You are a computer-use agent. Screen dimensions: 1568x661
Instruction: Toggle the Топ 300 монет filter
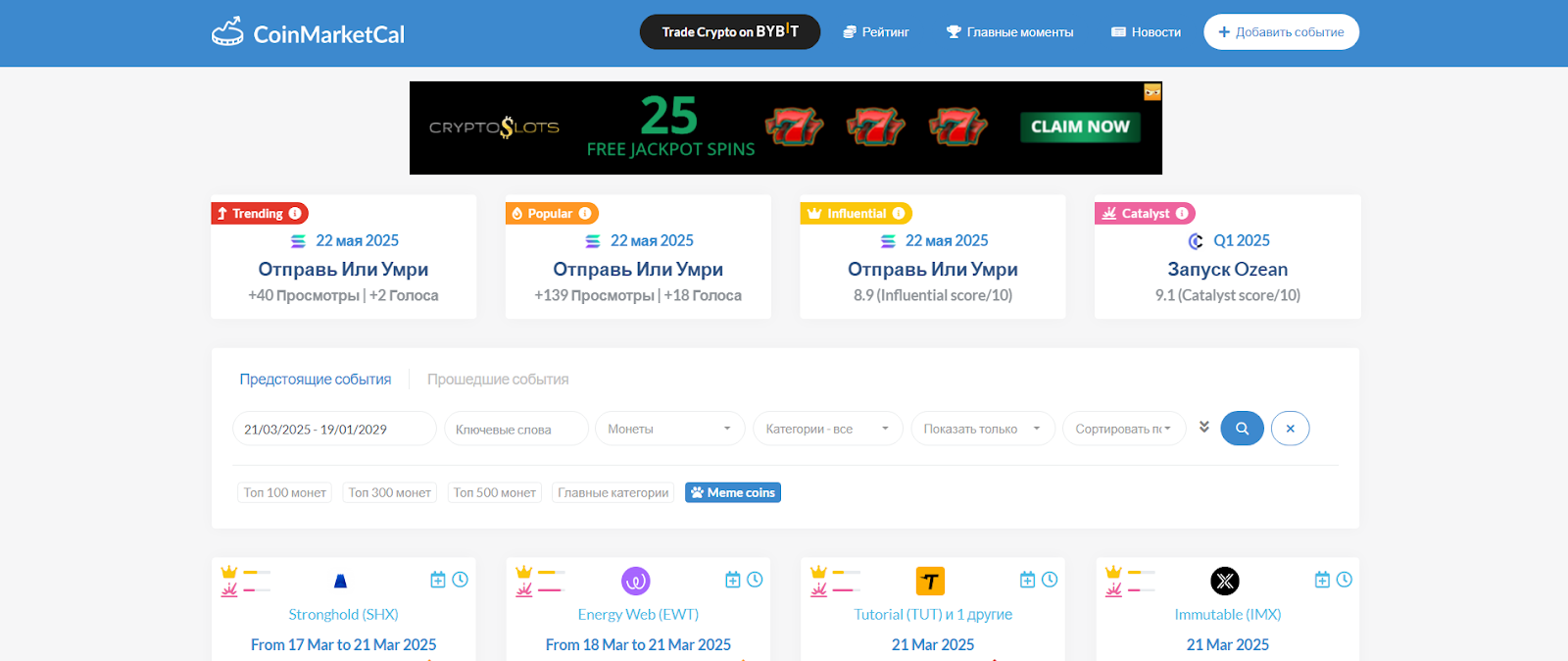click(390, 492)
